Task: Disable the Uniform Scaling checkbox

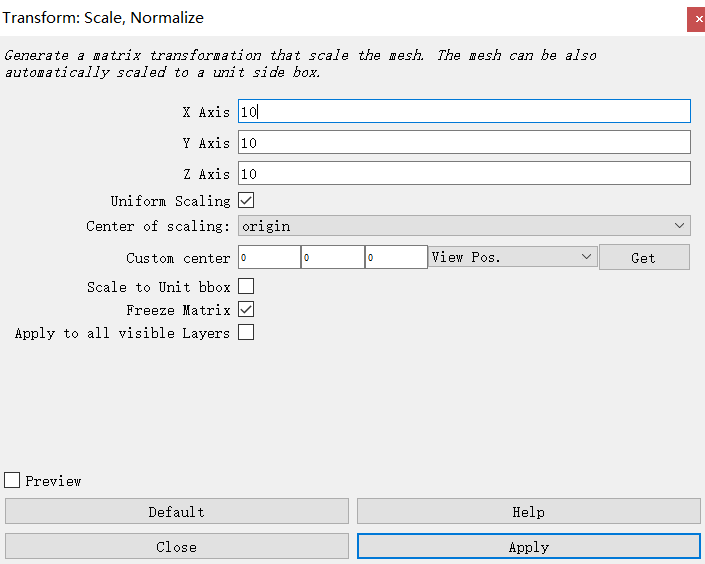Action: (246, 201)
